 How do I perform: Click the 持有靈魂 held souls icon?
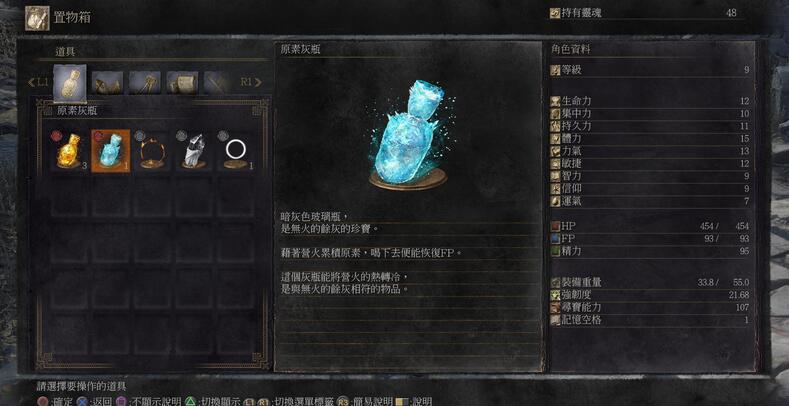(555, 13)
